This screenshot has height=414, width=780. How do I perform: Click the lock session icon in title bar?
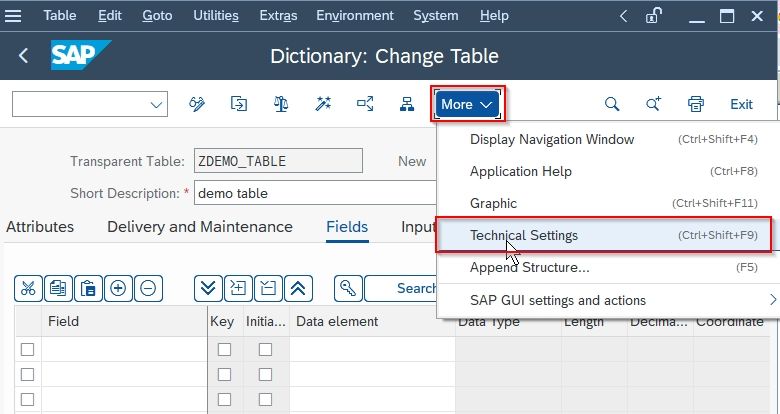(653, 16)
